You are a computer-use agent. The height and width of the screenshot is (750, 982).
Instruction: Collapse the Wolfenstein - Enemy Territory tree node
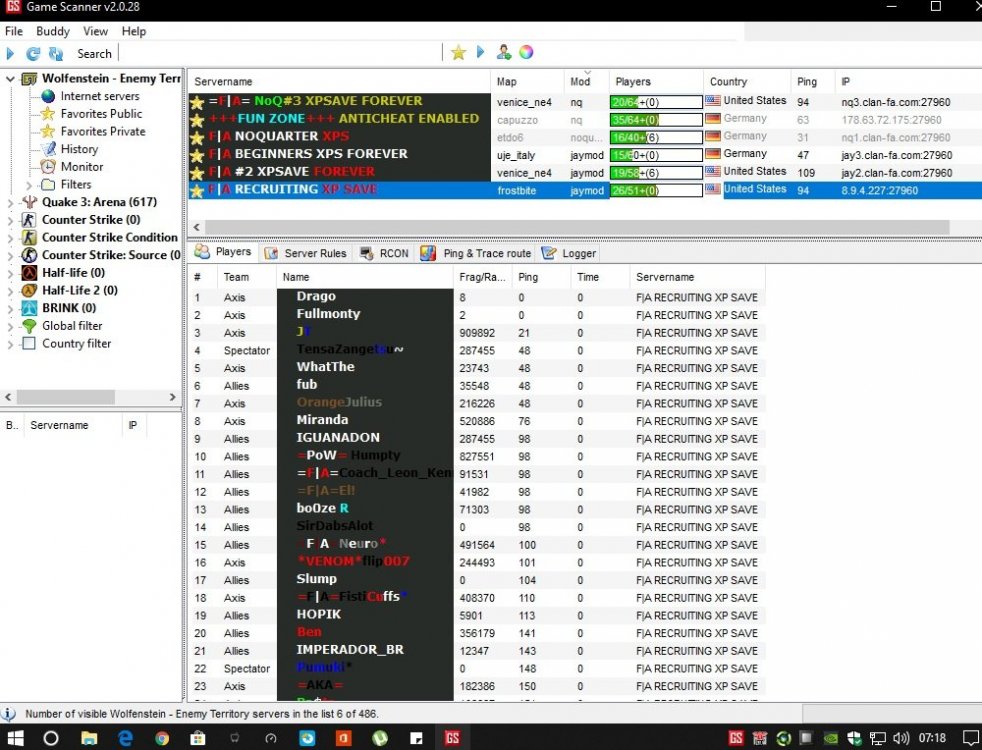10,79
